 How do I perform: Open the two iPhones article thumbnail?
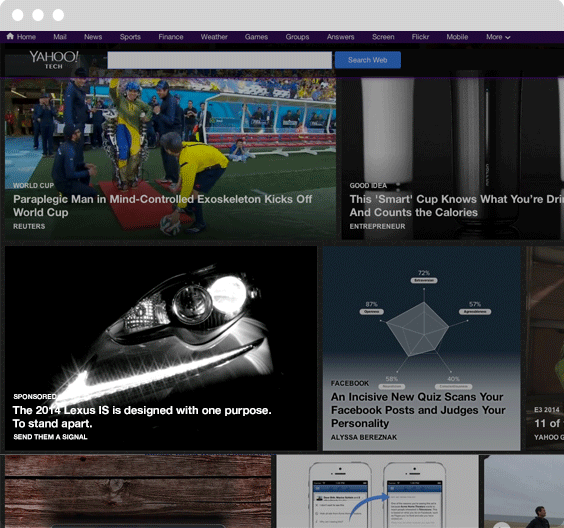click(x=377, y=491)
